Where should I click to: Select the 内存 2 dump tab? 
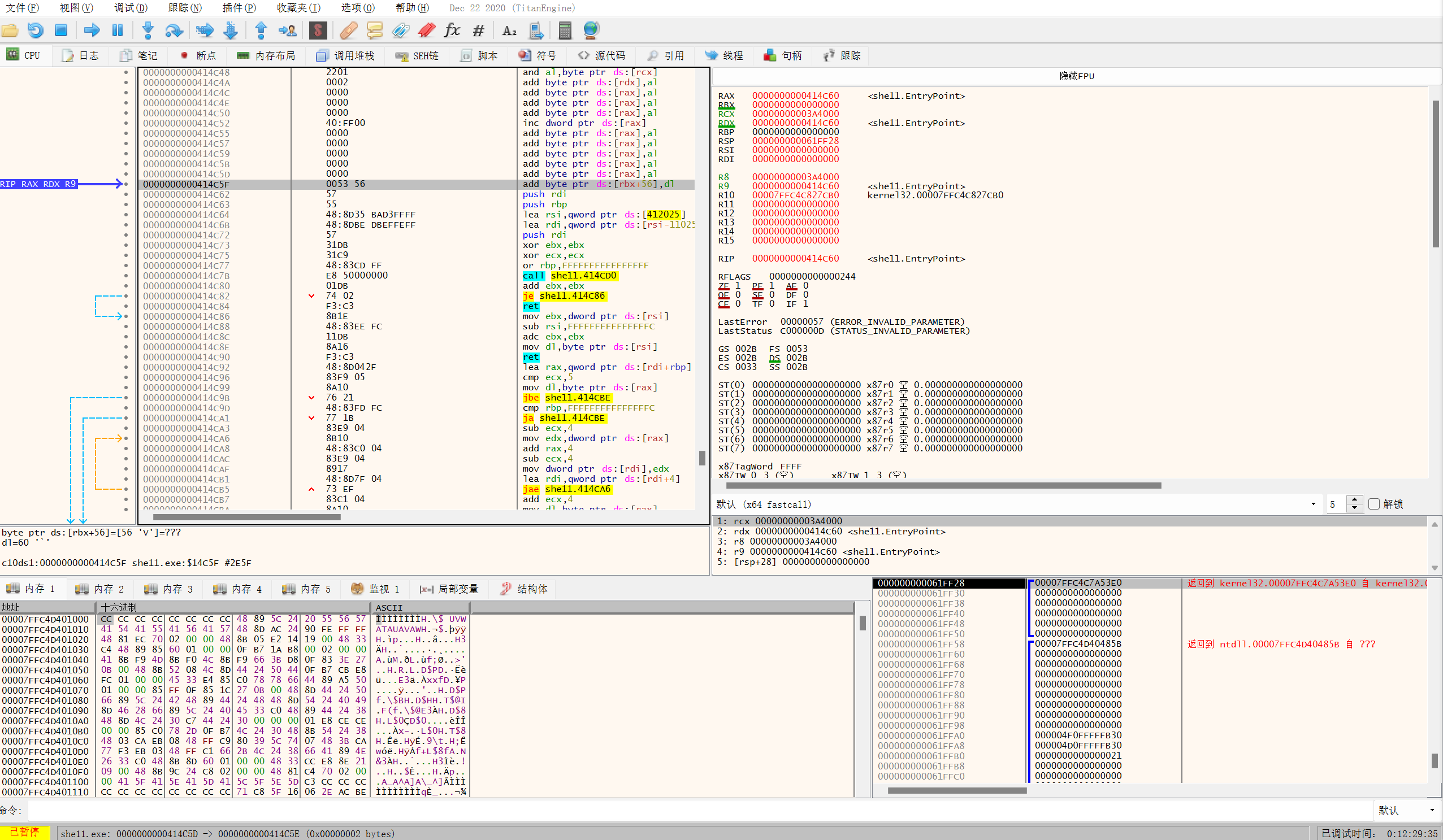pyautogui.click(x=99, y=589)
